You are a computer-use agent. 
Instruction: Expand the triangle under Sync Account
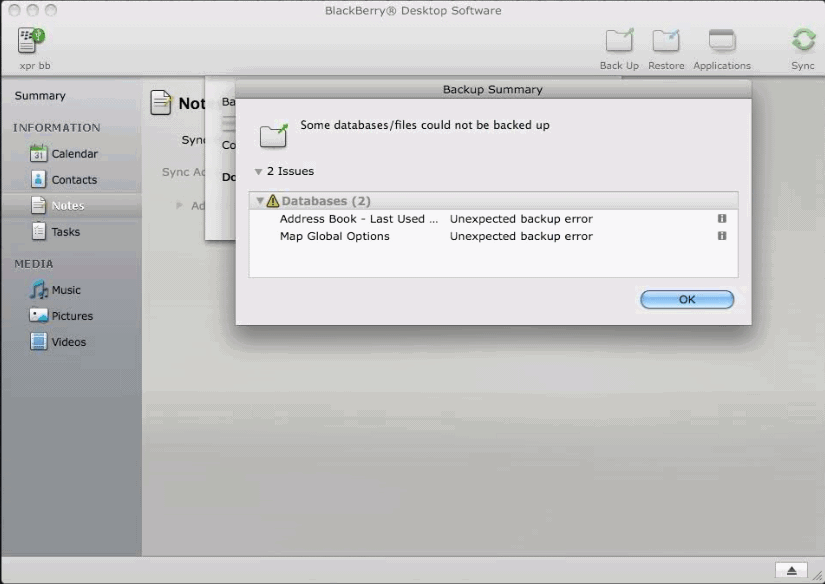[x=180, y=206]
